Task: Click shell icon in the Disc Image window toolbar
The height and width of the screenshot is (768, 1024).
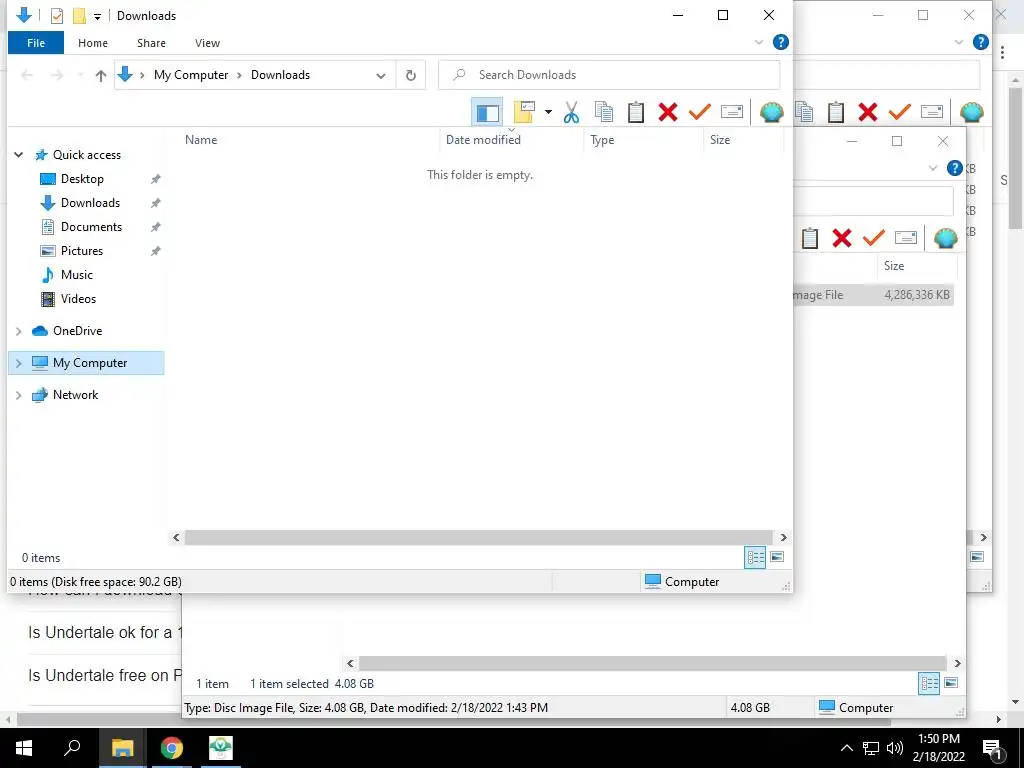Action: [945, 238]
